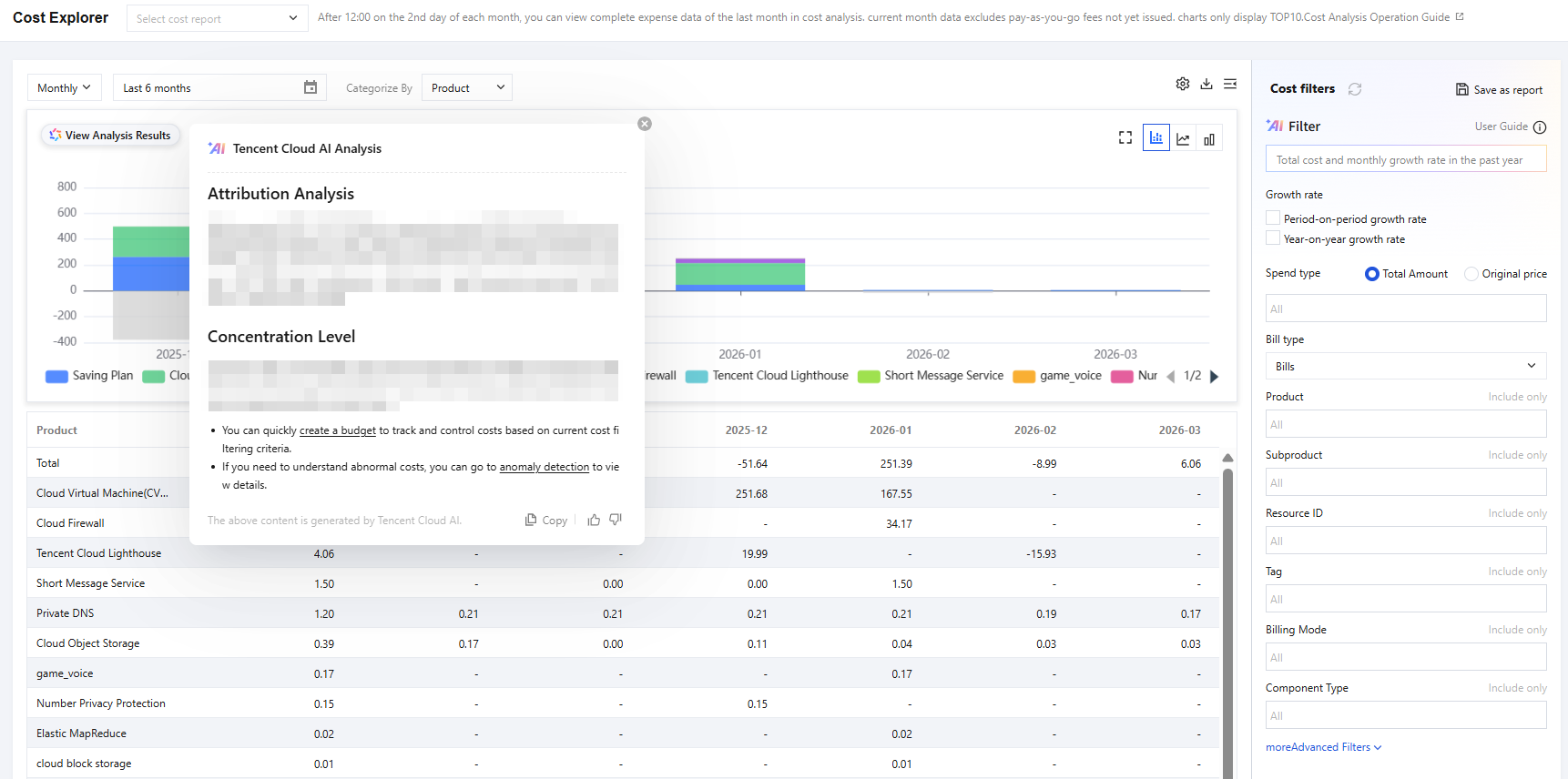Open the Categorize By Product dropdown
The height and width of the screenshot is (779, 1568).
[x=467, y=87]
